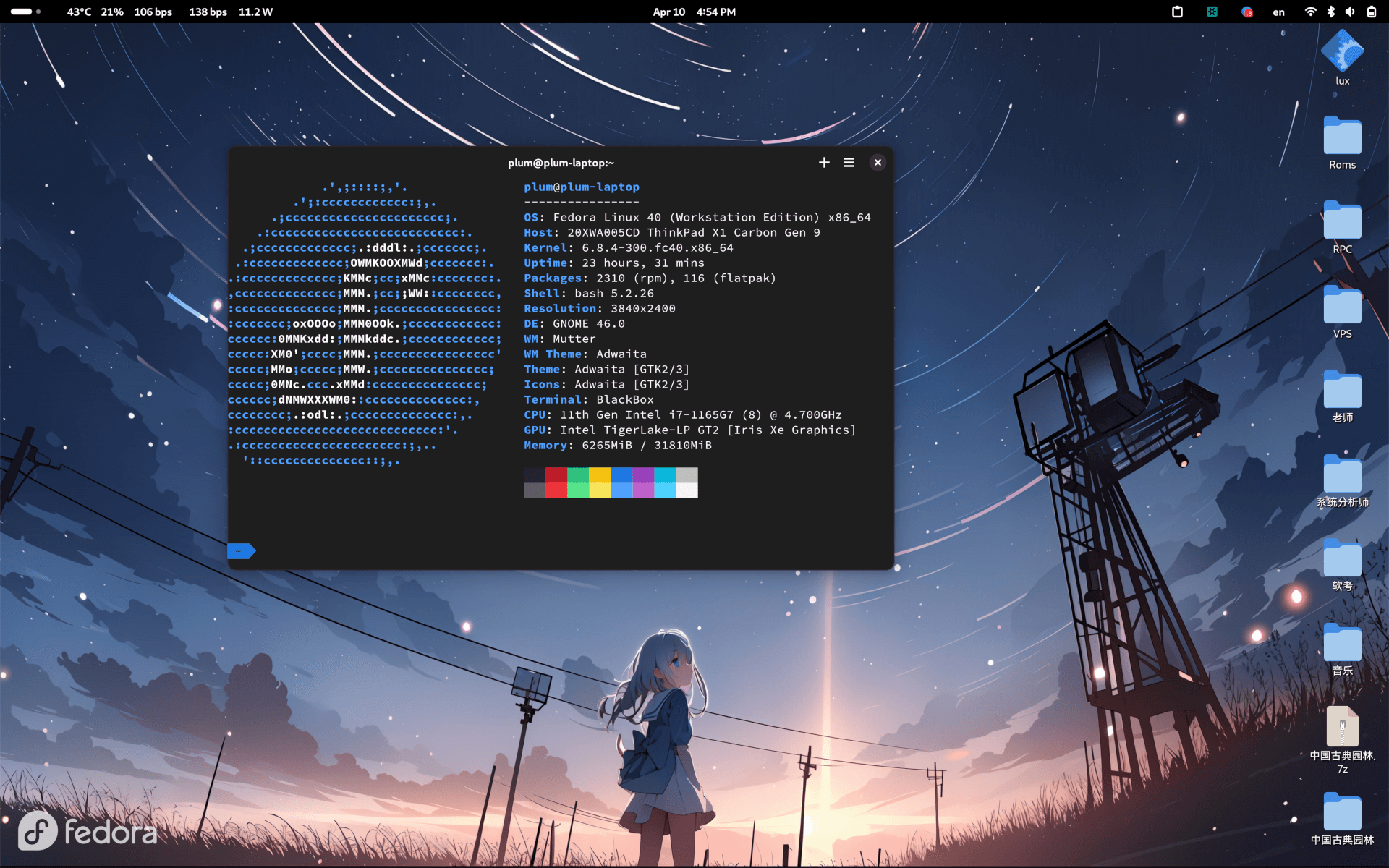Viewport: 1389px width, 868px height.
Task: Open a new terminal tab with the plus icon
Action: coord(823,162)
